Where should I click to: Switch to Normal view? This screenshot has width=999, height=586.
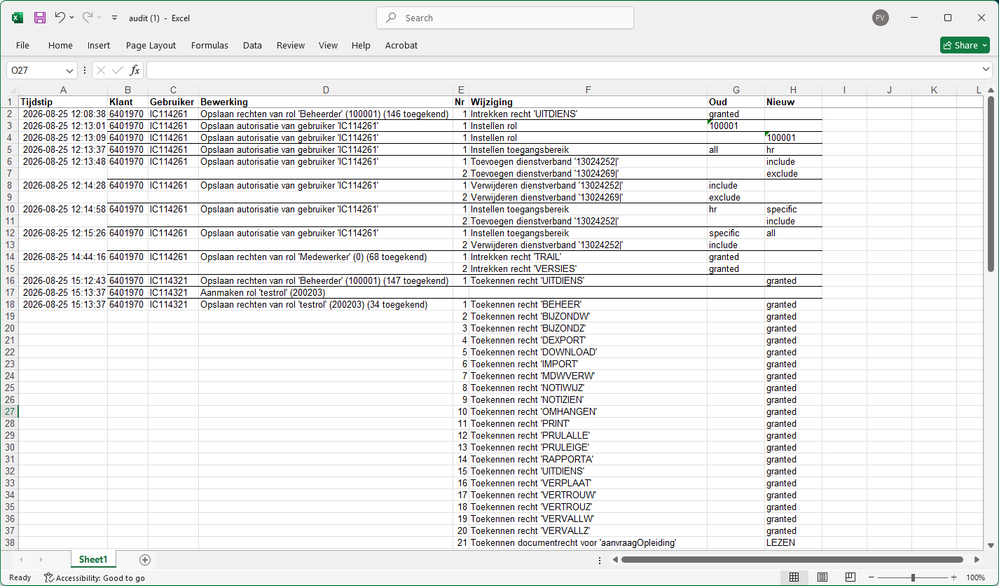794,577
